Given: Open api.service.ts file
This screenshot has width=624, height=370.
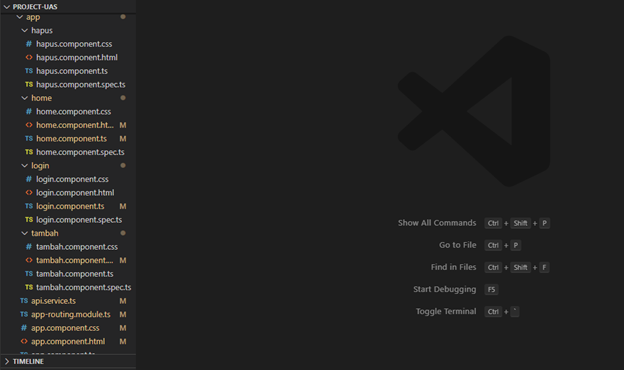Looking at the screenshot, I should (54, 301).
